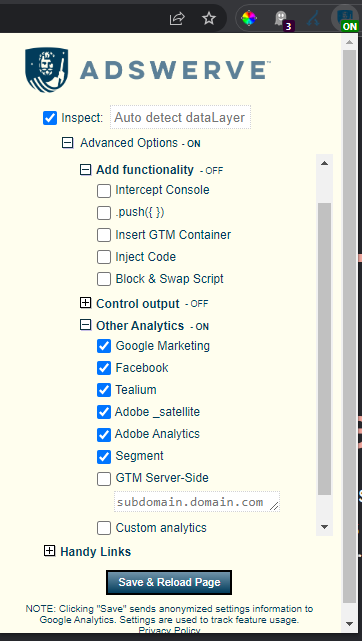Expand the Control output group
The height and width of the screenshot is (641, 362).
(85, 303)
